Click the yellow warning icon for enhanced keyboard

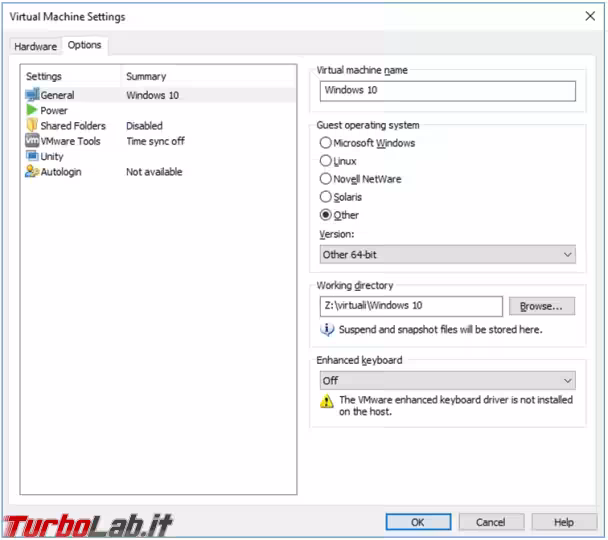(327, 402)
